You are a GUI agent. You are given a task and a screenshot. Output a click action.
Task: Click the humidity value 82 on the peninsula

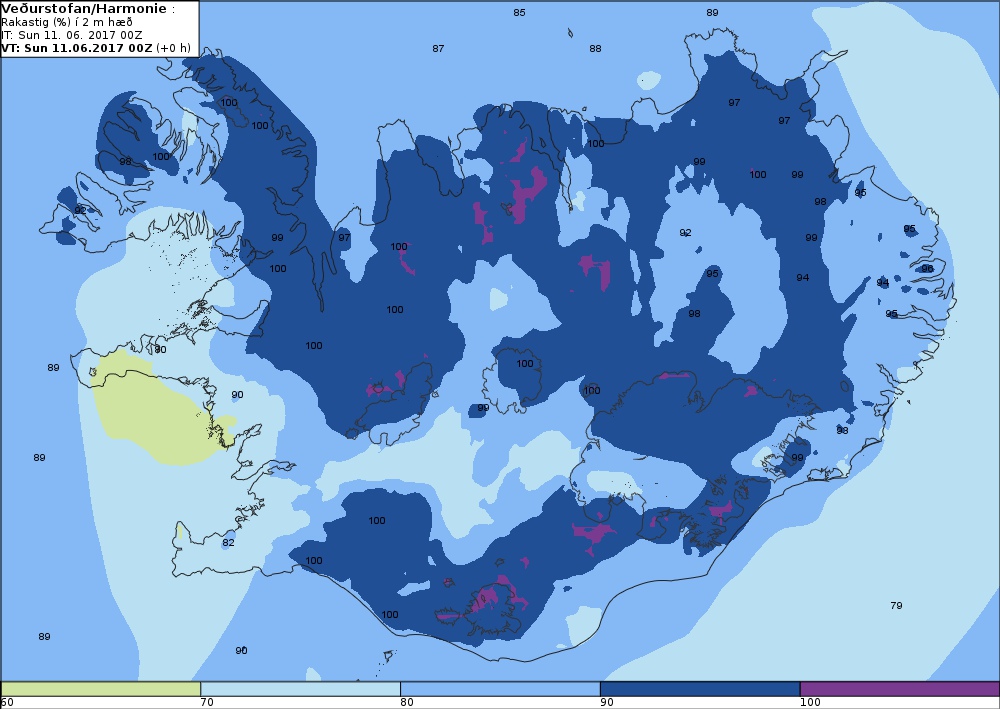(x=228, y=543)
